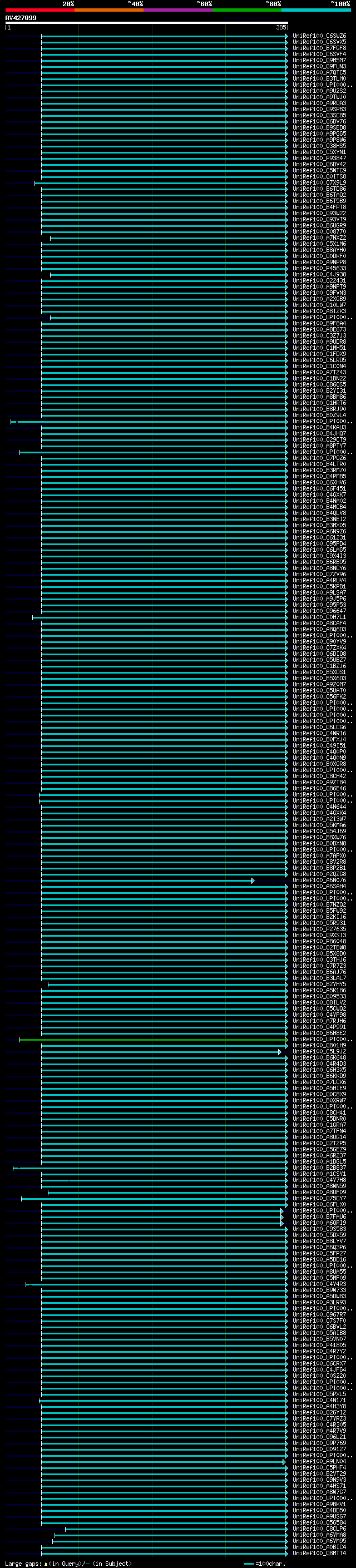Click the label UniRef100_Q6DV76

[319, 121]
